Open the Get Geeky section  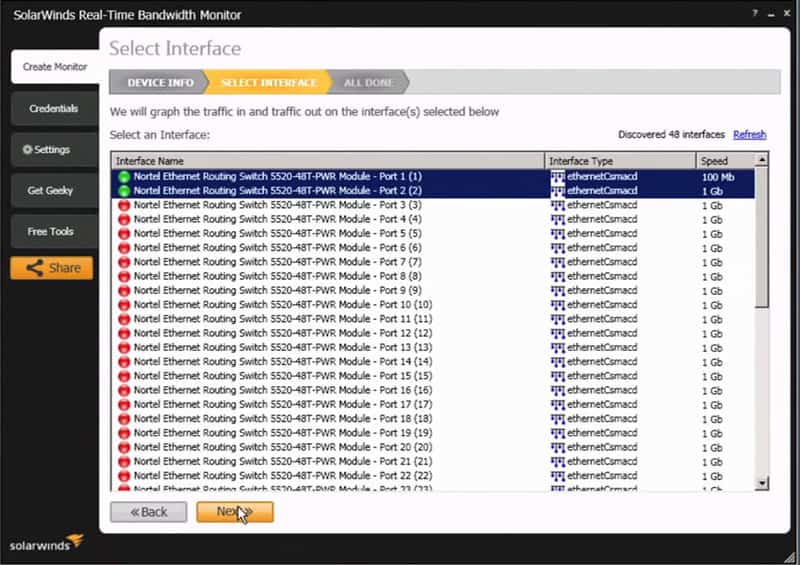[54, 190]
